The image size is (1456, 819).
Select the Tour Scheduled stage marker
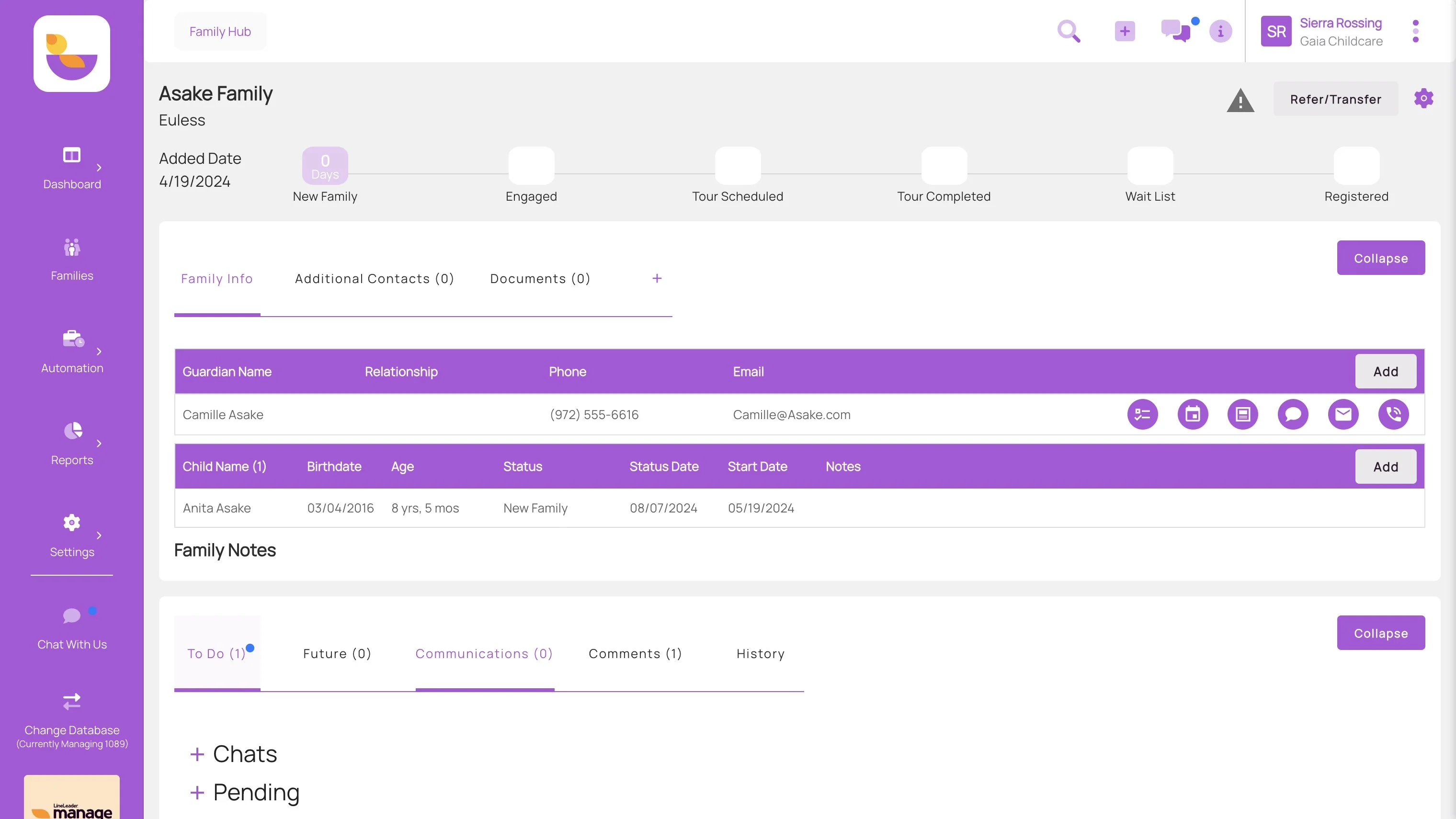738,166
